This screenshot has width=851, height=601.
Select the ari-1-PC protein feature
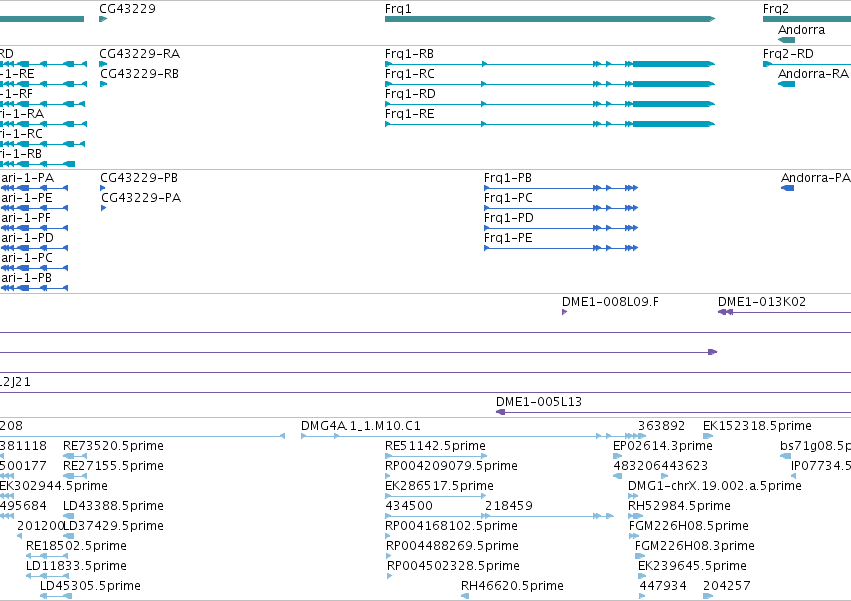34,268
